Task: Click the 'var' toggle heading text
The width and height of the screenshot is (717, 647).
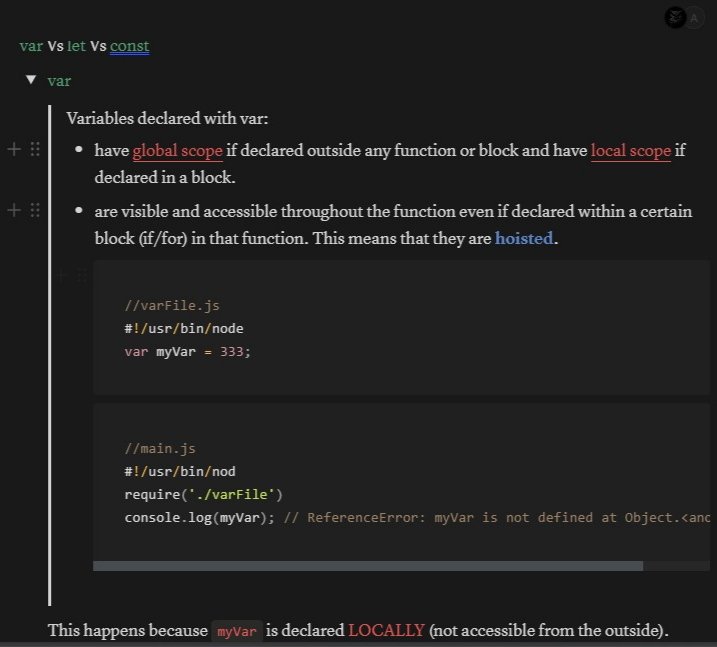Action: point(59,81)
